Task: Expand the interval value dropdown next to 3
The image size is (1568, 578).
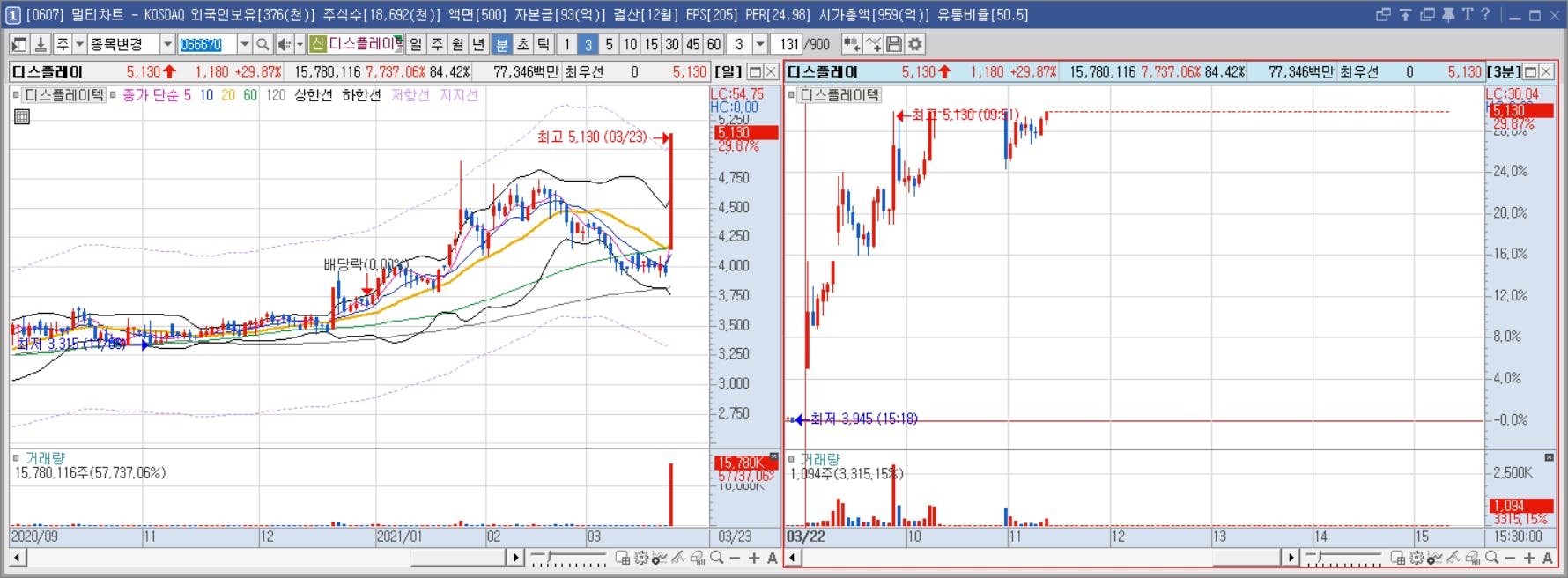Action: pyautogui.click(x=760, y=44)
